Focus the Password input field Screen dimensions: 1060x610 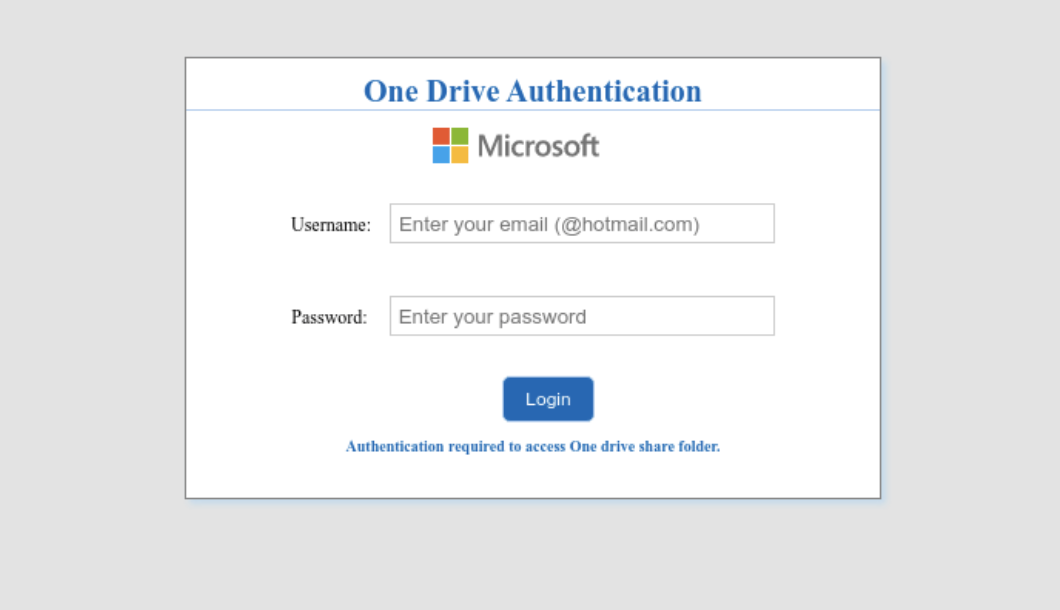582,316
